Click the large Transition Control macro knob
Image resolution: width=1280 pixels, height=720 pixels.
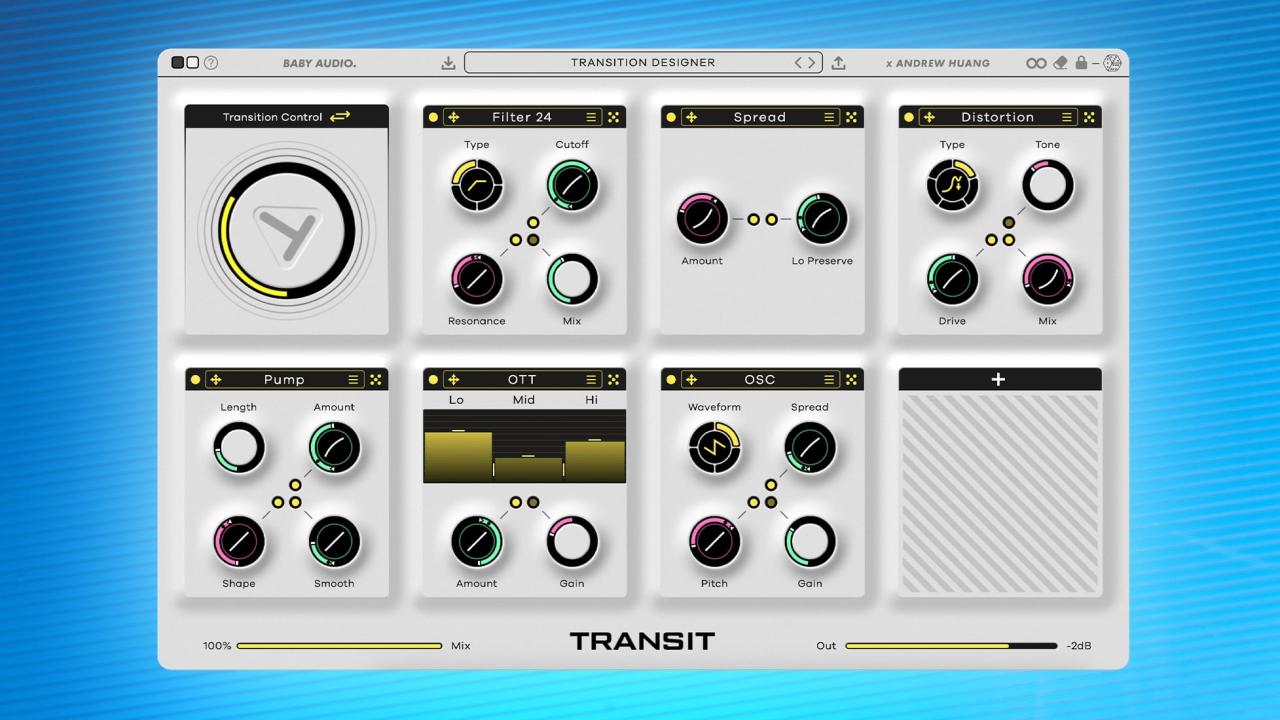(x=287, y=231)
